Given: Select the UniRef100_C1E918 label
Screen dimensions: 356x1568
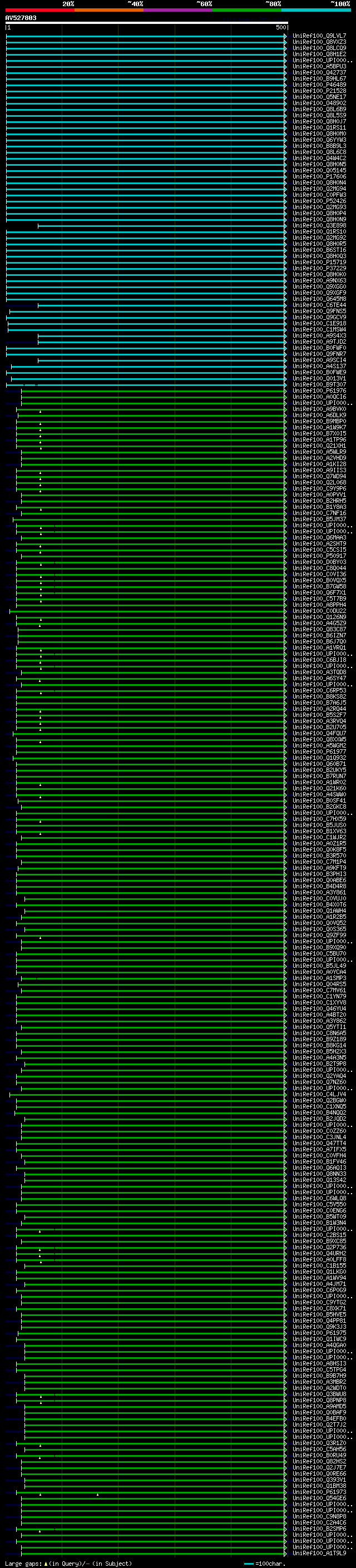Looking at the screenshot, I should point(319,324).
